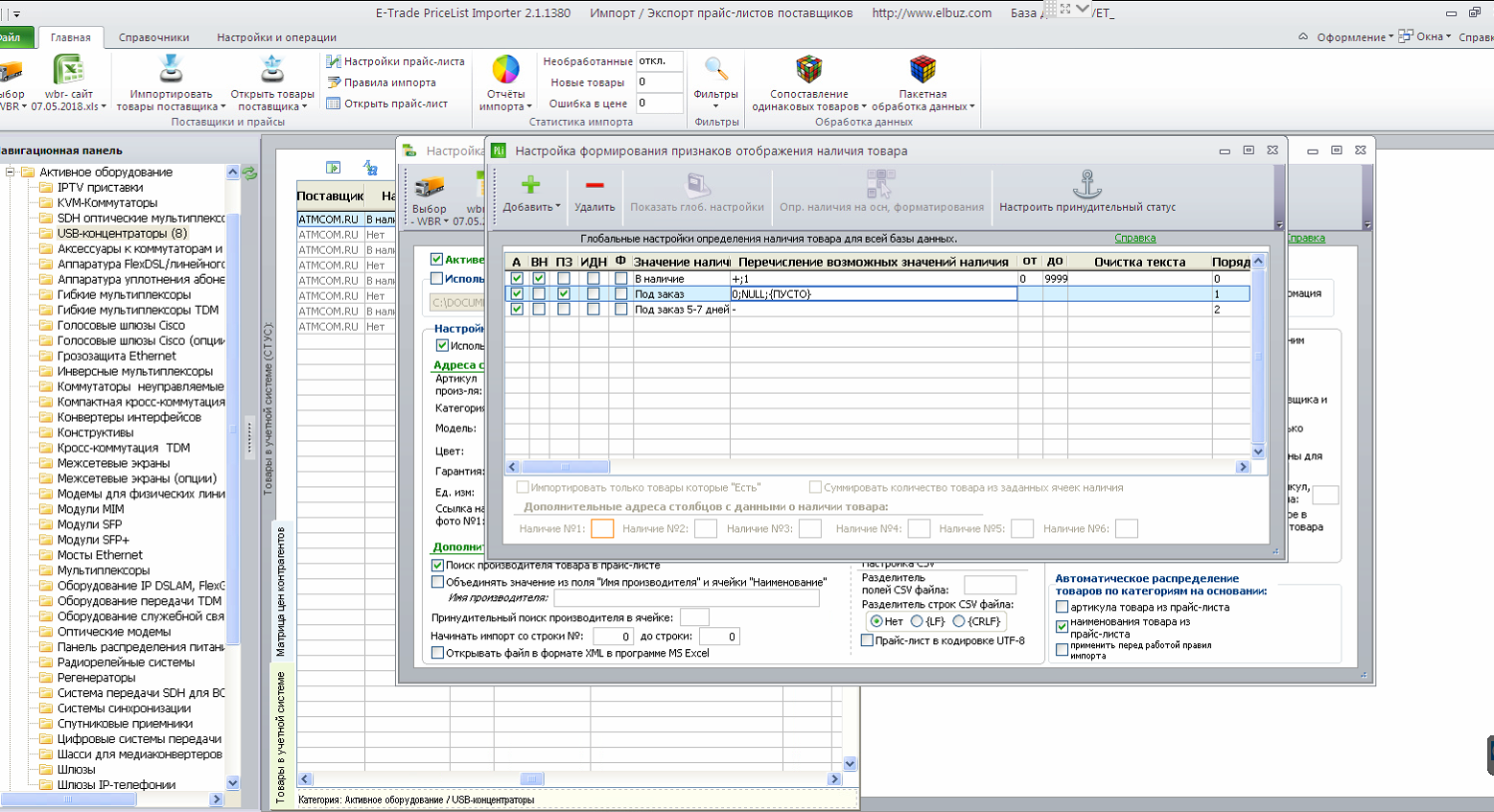Check Прайс-лист в кодировке UTF-8
The height and width of the screenshot is (812, 1494).
(x=867, y=640)
